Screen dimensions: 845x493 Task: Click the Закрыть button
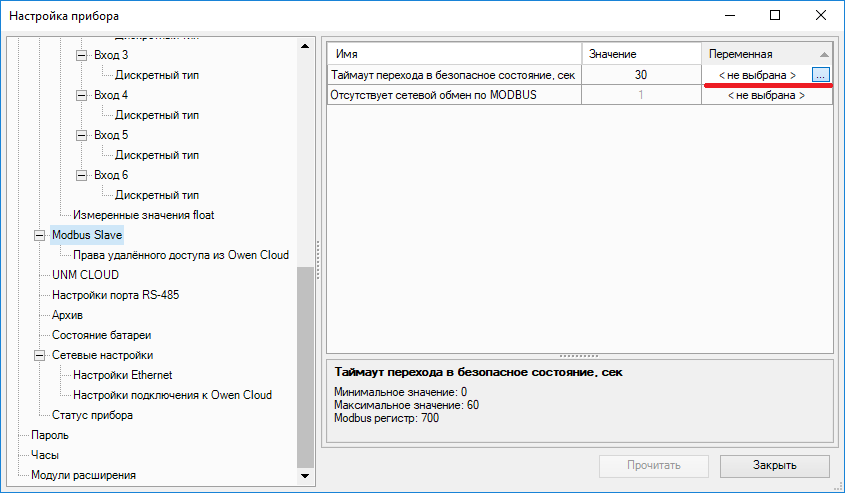(x=773, y=465)
